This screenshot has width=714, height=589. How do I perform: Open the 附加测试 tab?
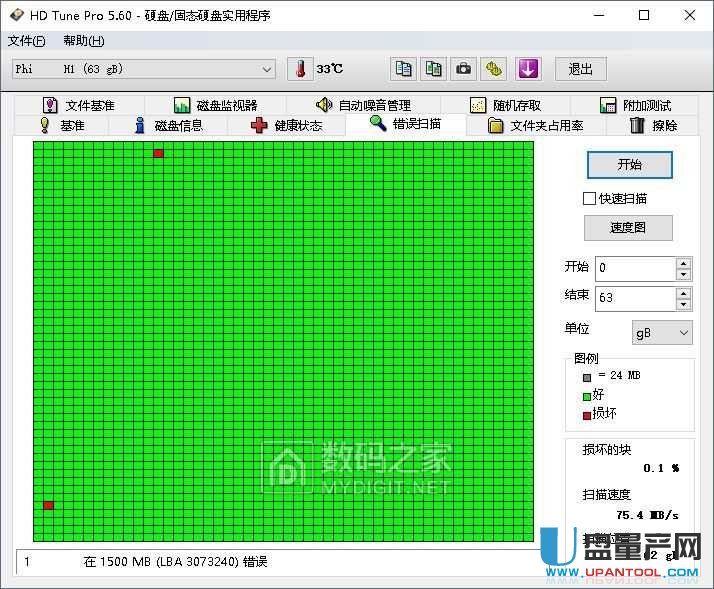635,105
